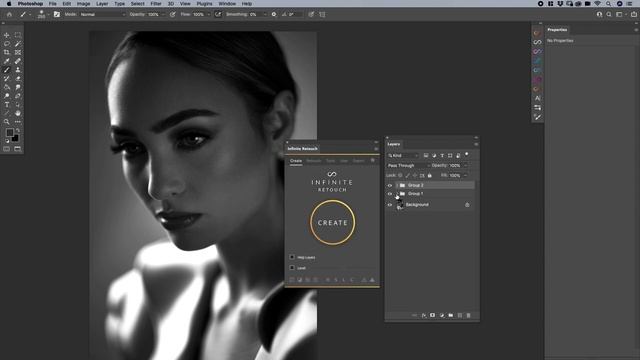This screenshot has width=640, height=360.
Task: Click the Home icon in options bar
Action: click(x=9, y=14)
